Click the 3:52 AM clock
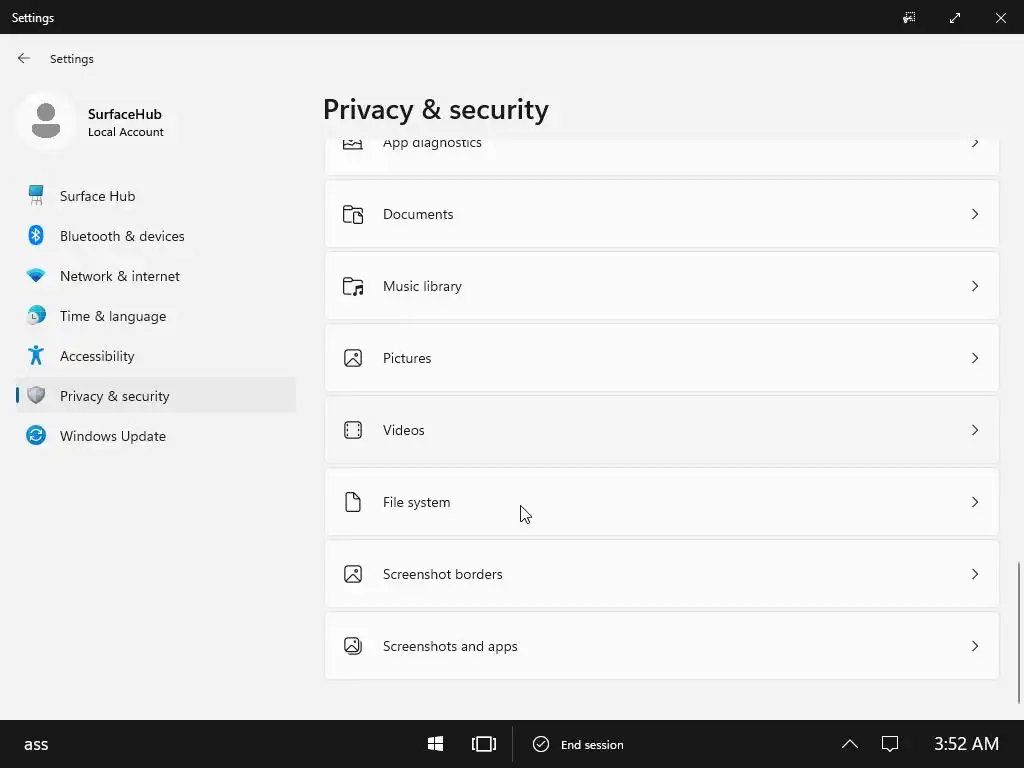The width and height of the screenshot is (1024, 768). coord(966,744)
